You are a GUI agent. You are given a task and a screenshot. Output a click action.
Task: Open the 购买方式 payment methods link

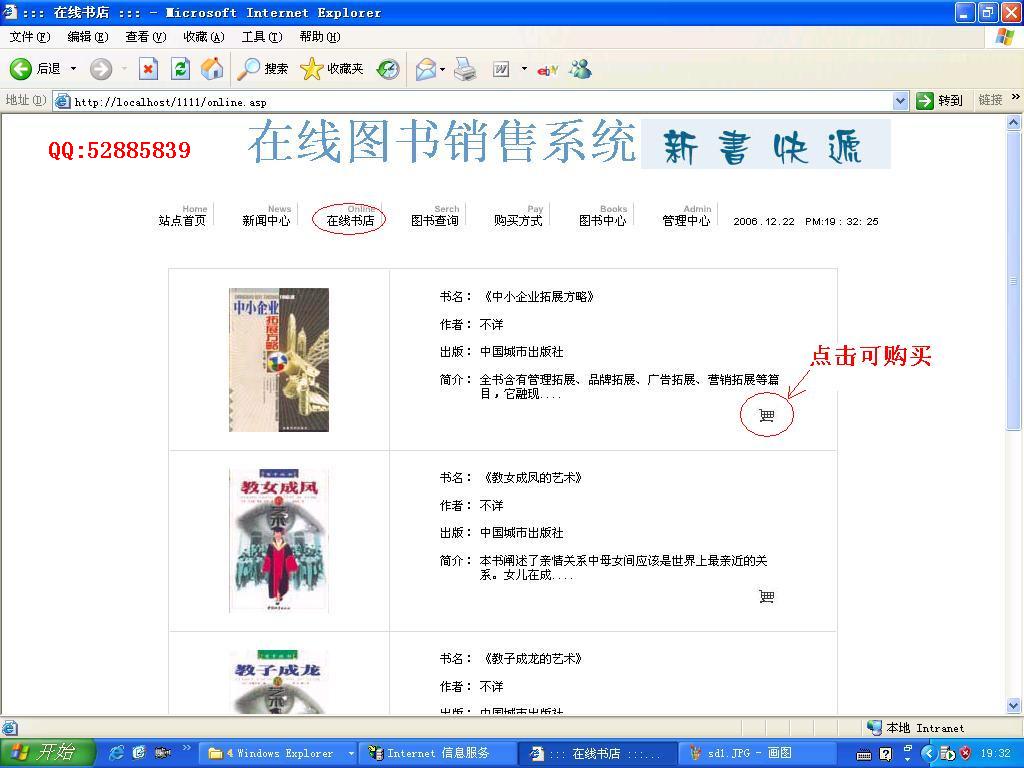(518, 221)
